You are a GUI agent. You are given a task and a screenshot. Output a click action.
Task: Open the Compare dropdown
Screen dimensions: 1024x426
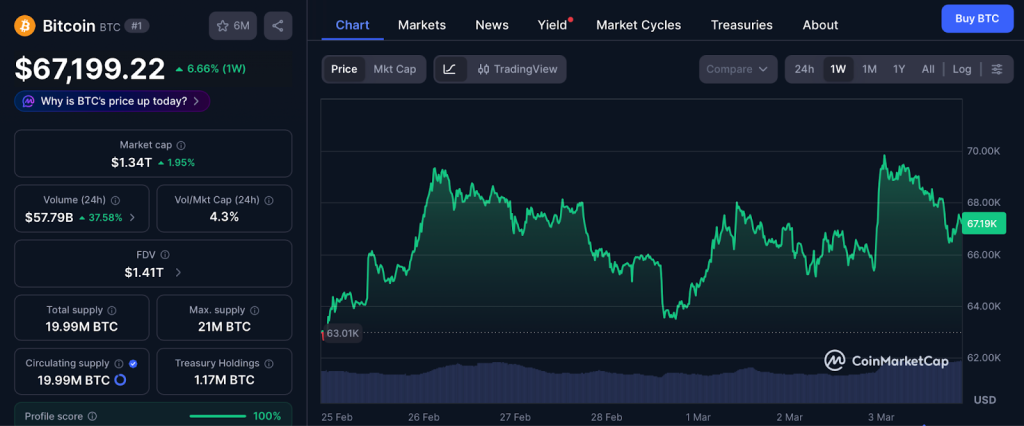pos(738,69)
